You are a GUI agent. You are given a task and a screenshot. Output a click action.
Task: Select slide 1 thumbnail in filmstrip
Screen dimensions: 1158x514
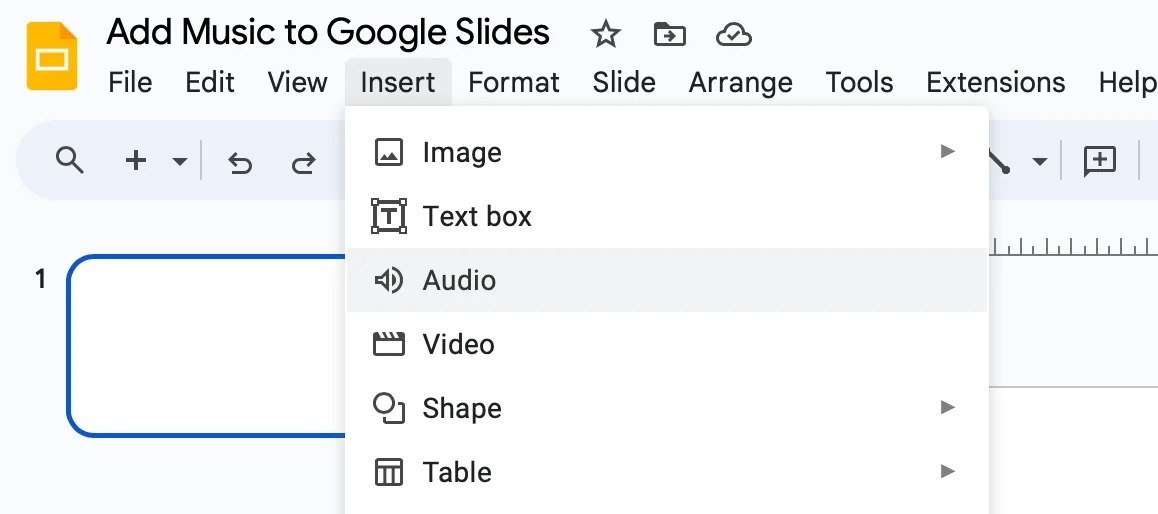pos(207,346)
